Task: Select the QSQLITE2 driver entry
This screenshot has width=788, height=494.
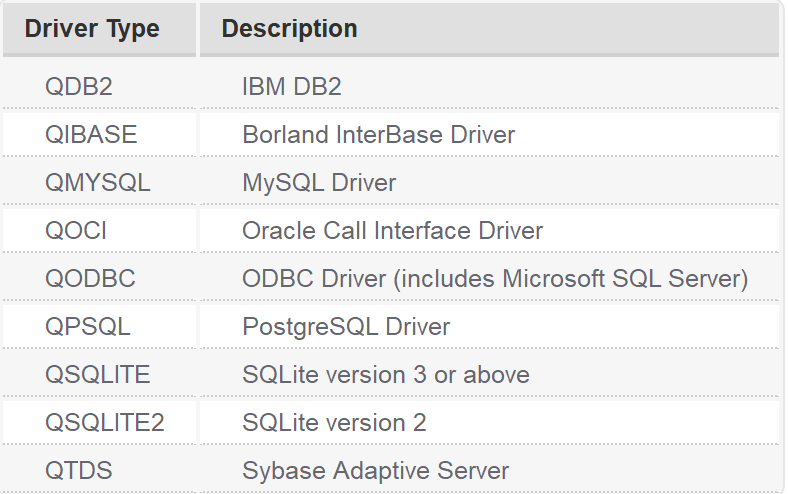Action: 105,423
